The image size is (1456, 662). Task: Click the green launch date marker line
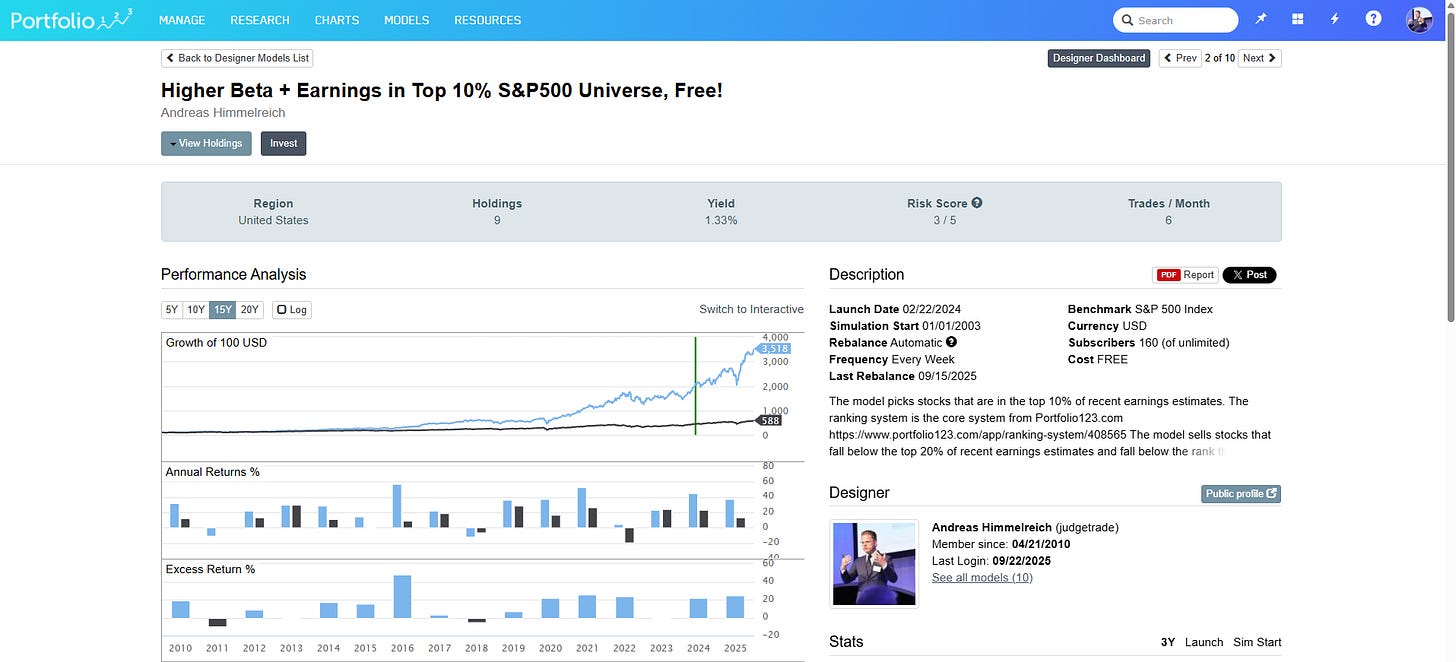(695, 386)
